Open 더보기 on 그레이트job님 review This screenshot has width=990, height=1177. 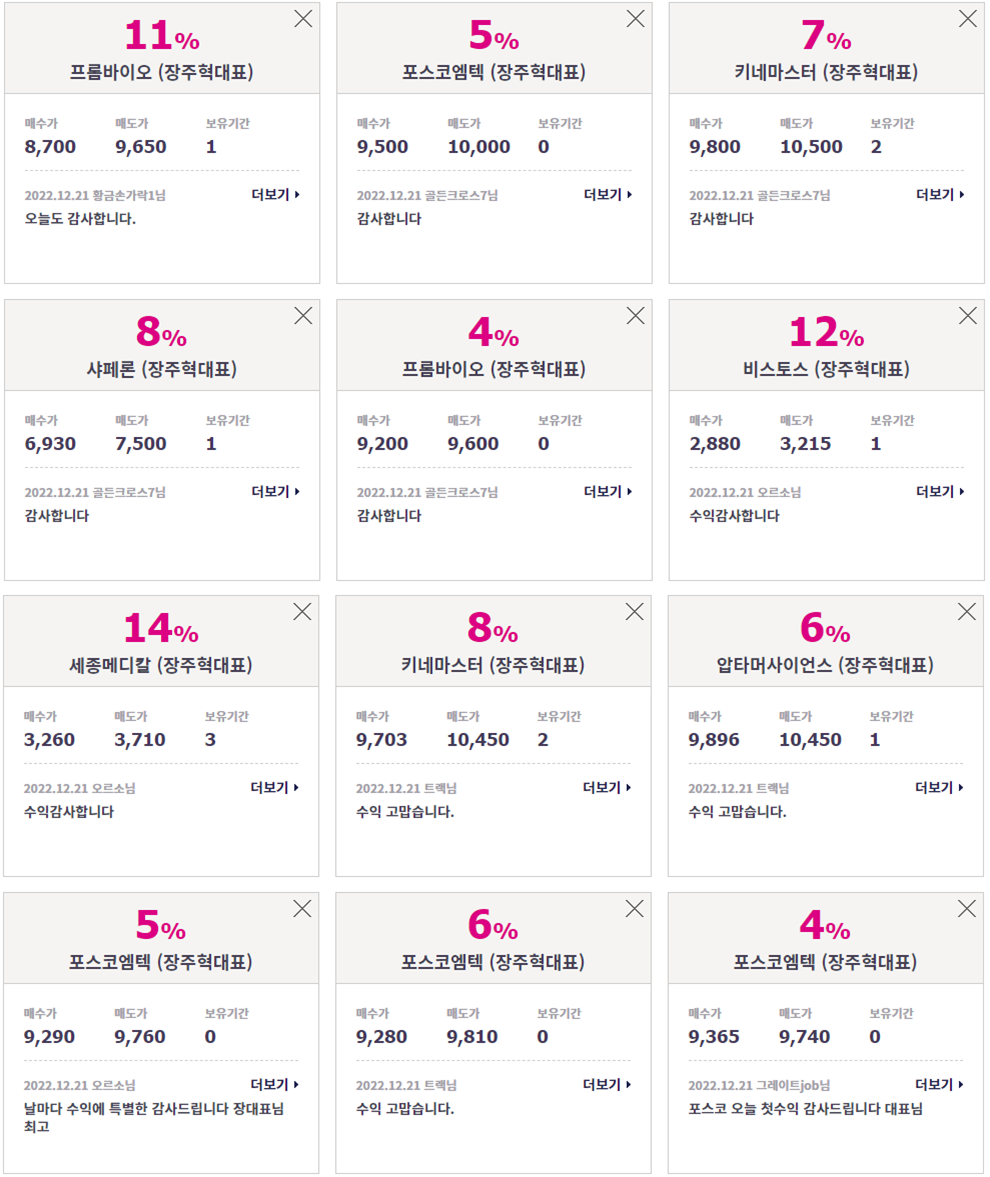tap(940, 1085)
